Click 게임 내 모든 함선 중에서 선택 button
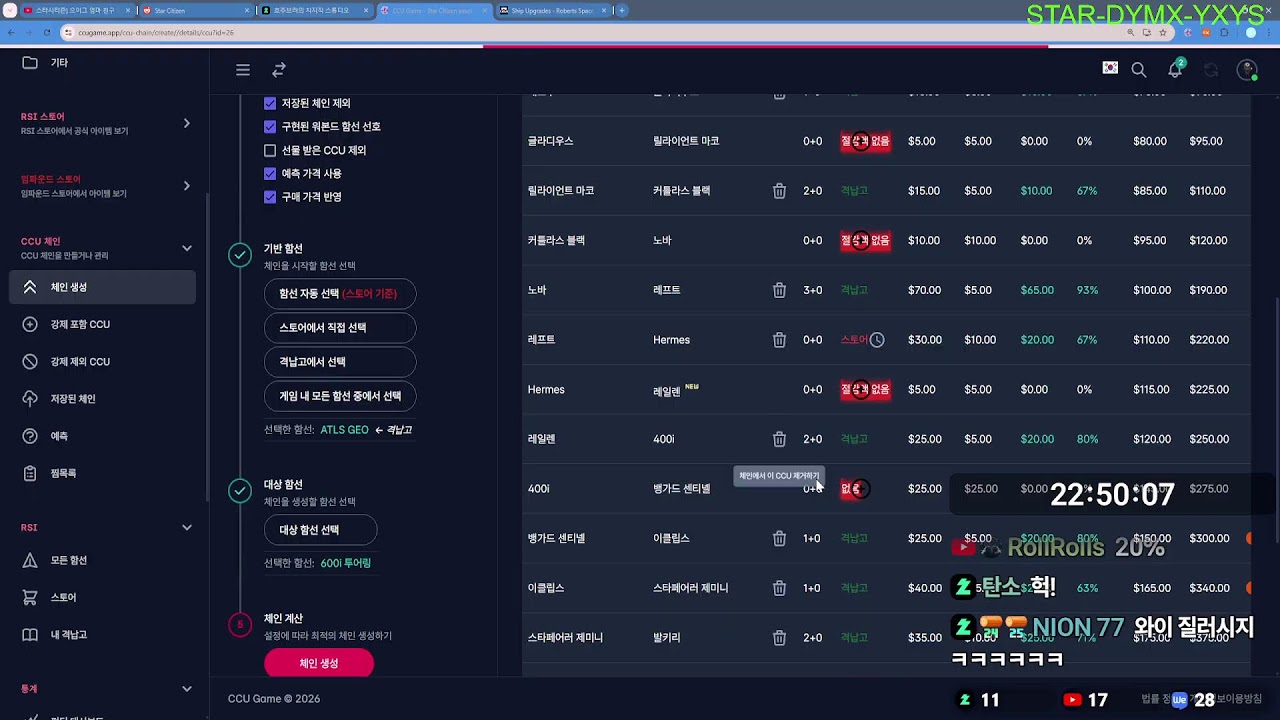This screenshot has width=1280, height=720. pos(340,396)
